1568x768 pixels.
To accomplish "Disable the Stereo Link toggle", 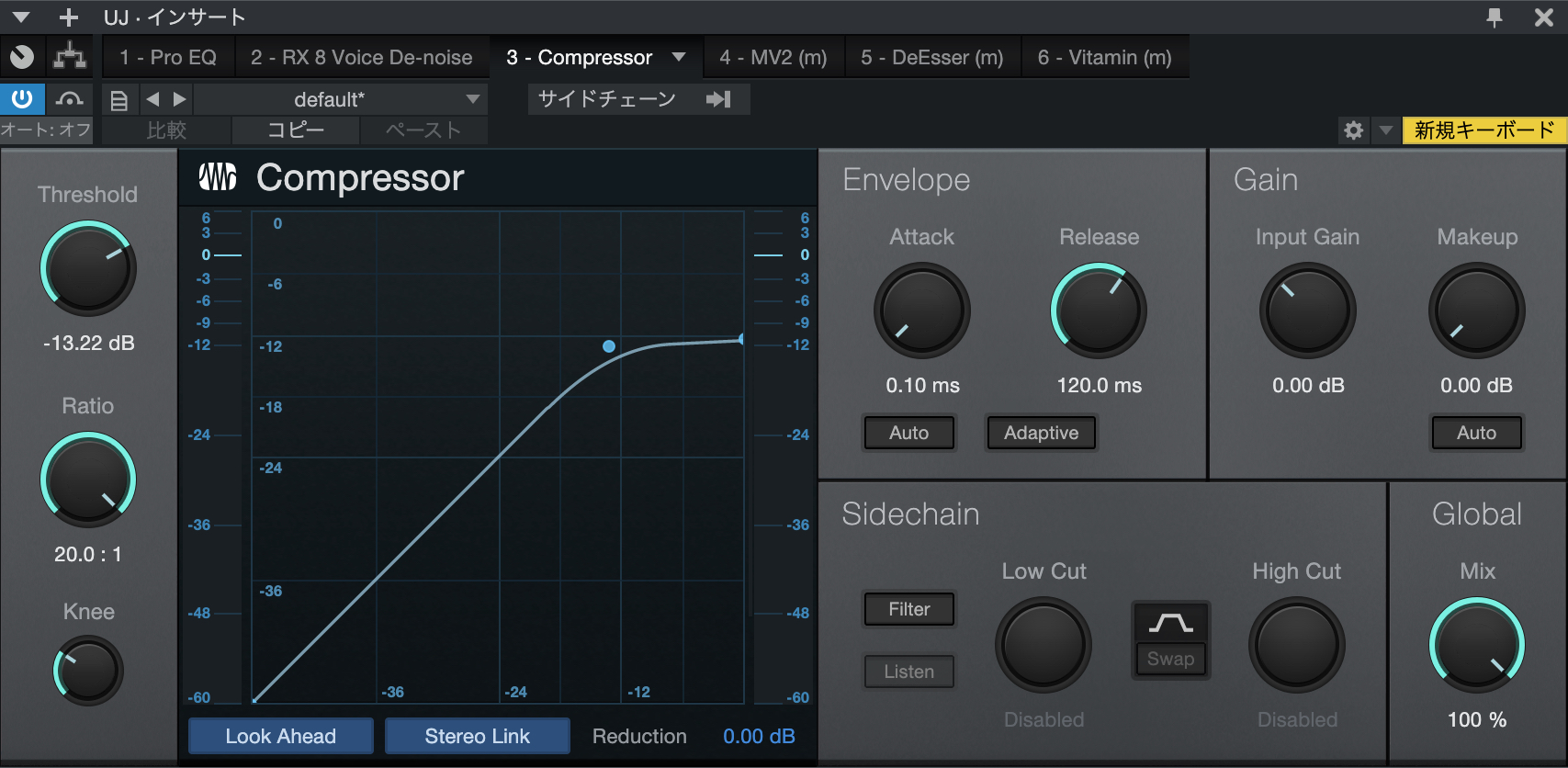I will (x=477, y=736).
